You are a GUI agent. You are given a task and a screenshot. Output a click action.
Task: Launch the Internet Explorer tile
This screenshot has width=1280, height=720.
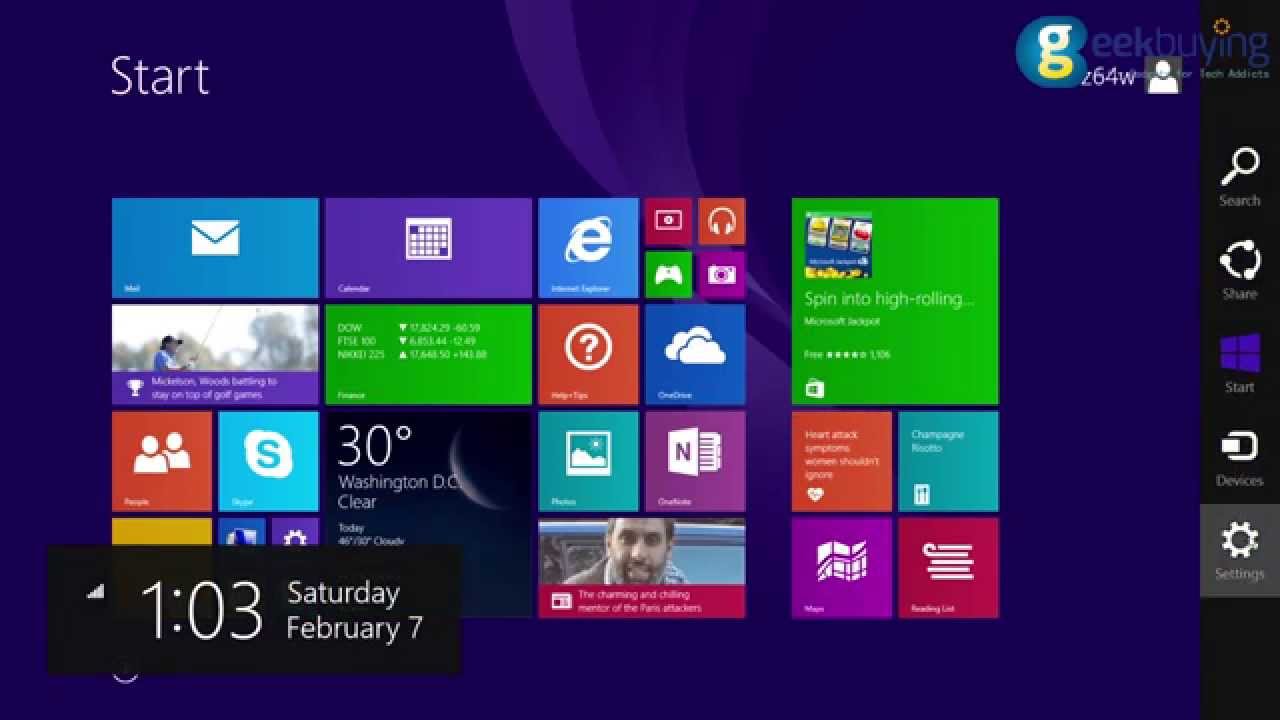pyautogui.click(x=588, y=248)
